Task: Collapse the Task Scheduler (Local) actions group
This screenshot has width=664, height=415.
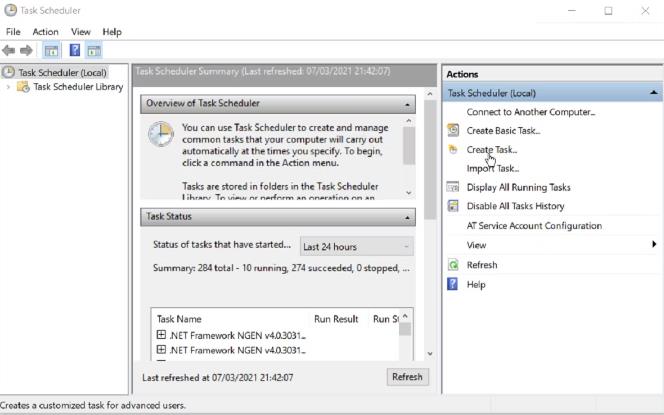Action: tap(654, 93)
